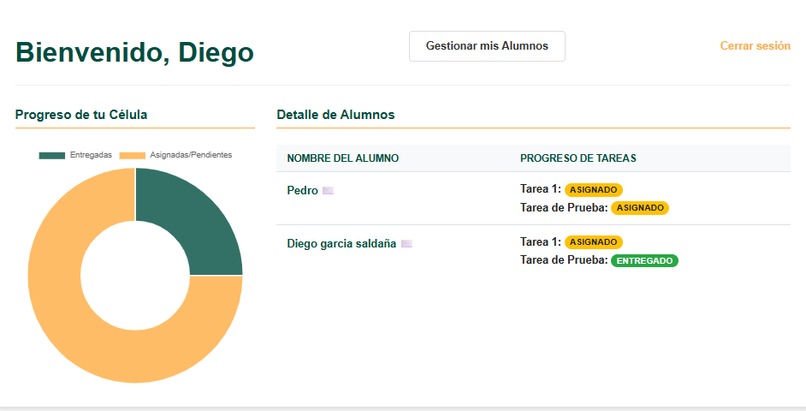Viewport: 806px width, 411px height.
Task: Click the Entregadas legend text
Action: point(91,155)
